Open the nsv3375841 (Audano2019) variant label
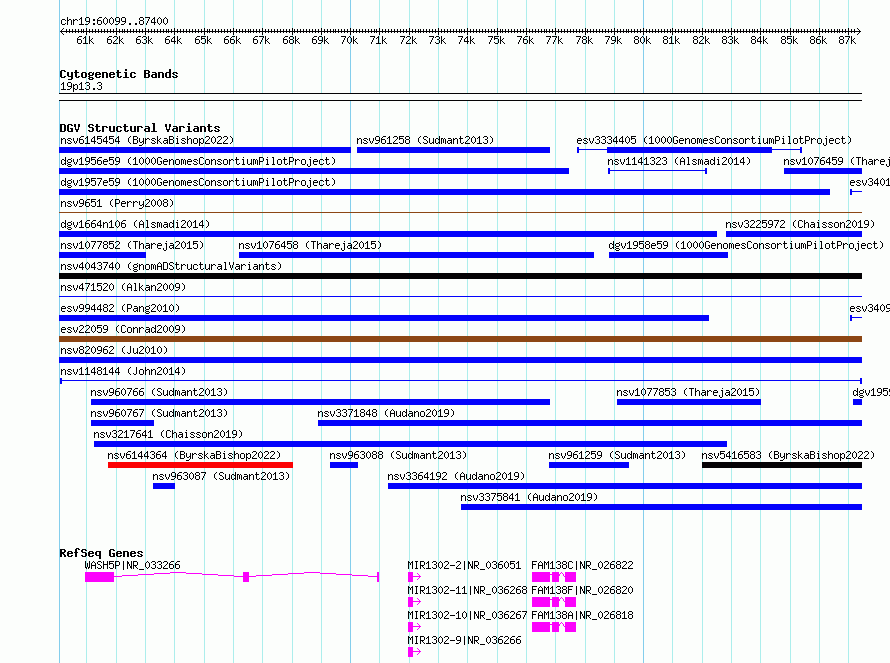Image resolution: width=890 pixels, height=663 pixels. (529, 497)
